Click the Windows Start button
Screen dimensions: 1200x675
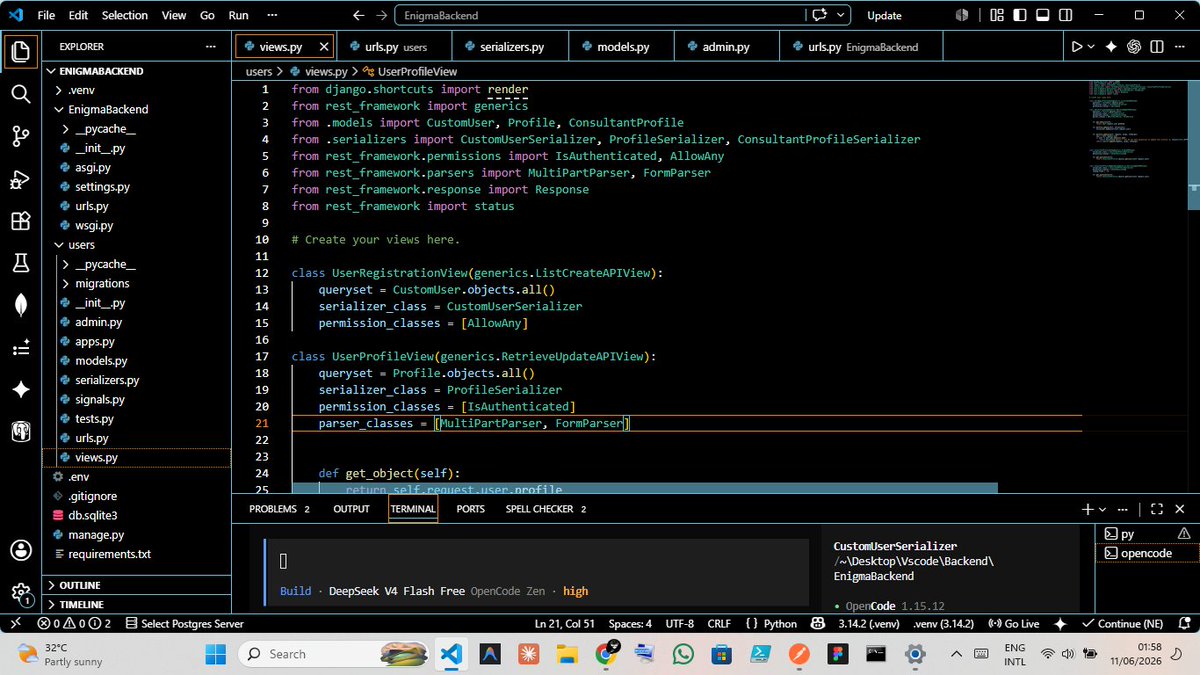coord(216,654)
